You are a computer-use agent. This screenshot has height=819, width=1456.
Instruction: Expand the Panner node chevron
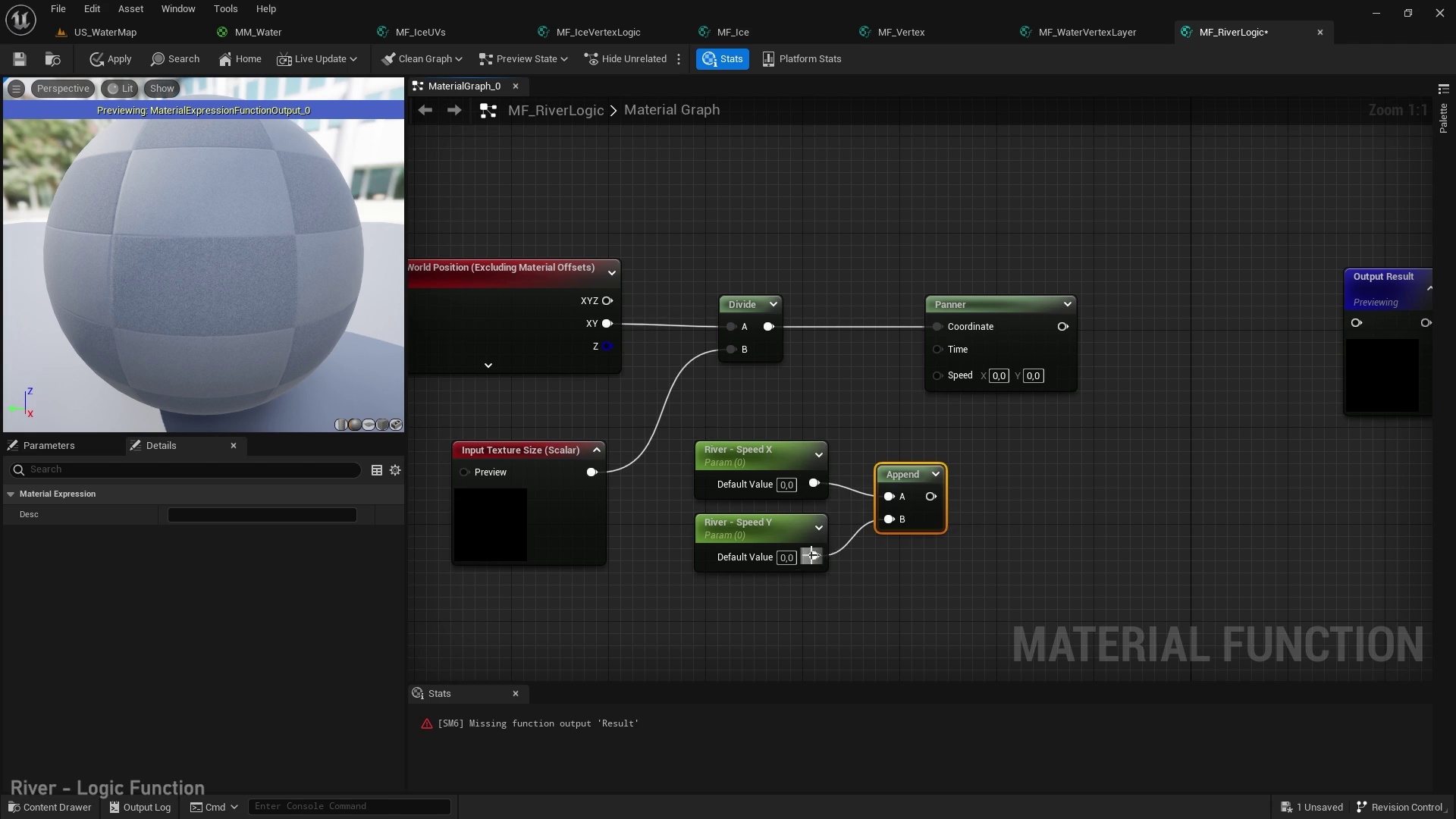[x=1068, y=305]
